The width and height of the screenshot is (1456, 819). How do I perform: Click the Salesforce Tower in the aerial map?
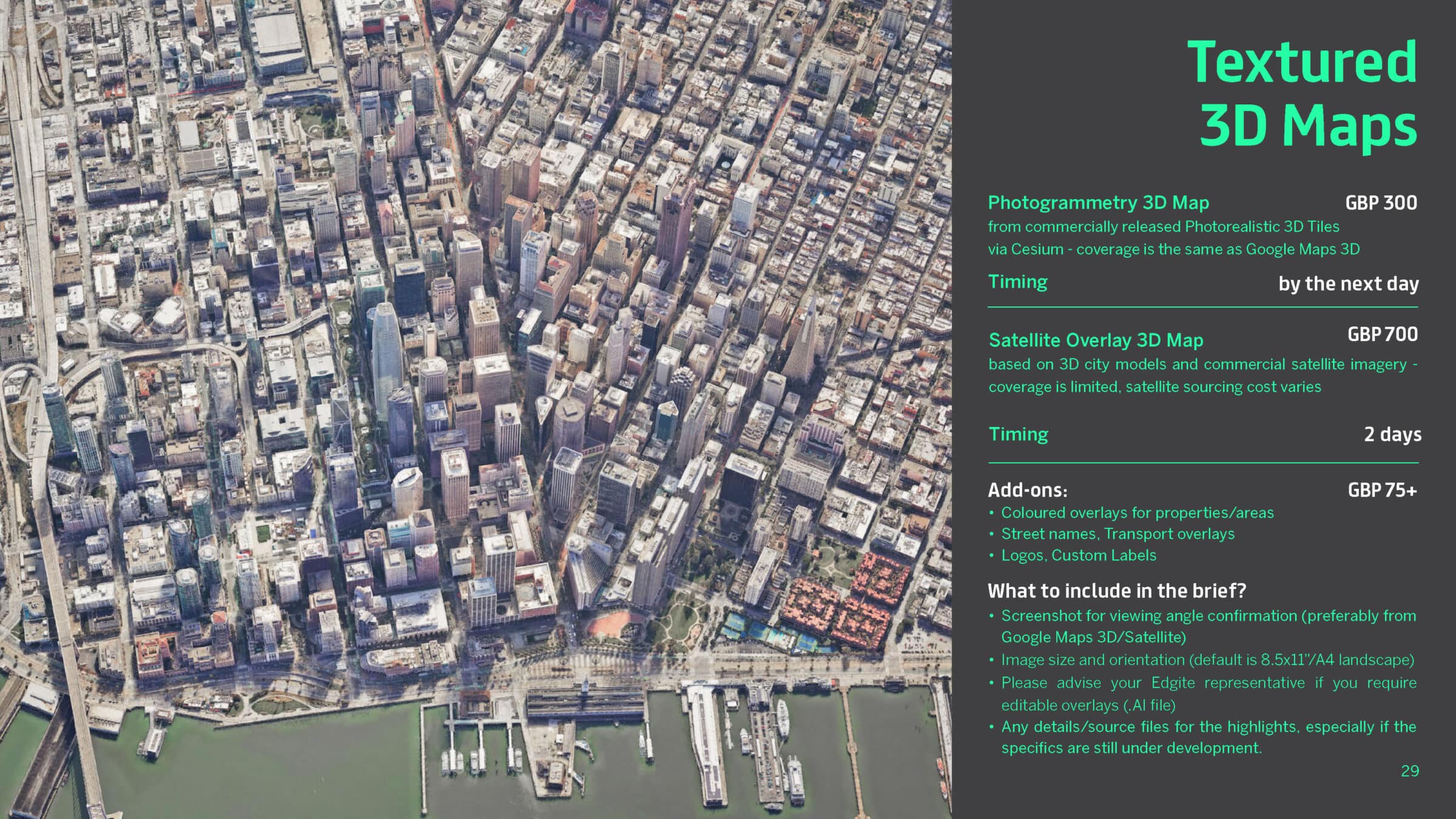[386, 352]
